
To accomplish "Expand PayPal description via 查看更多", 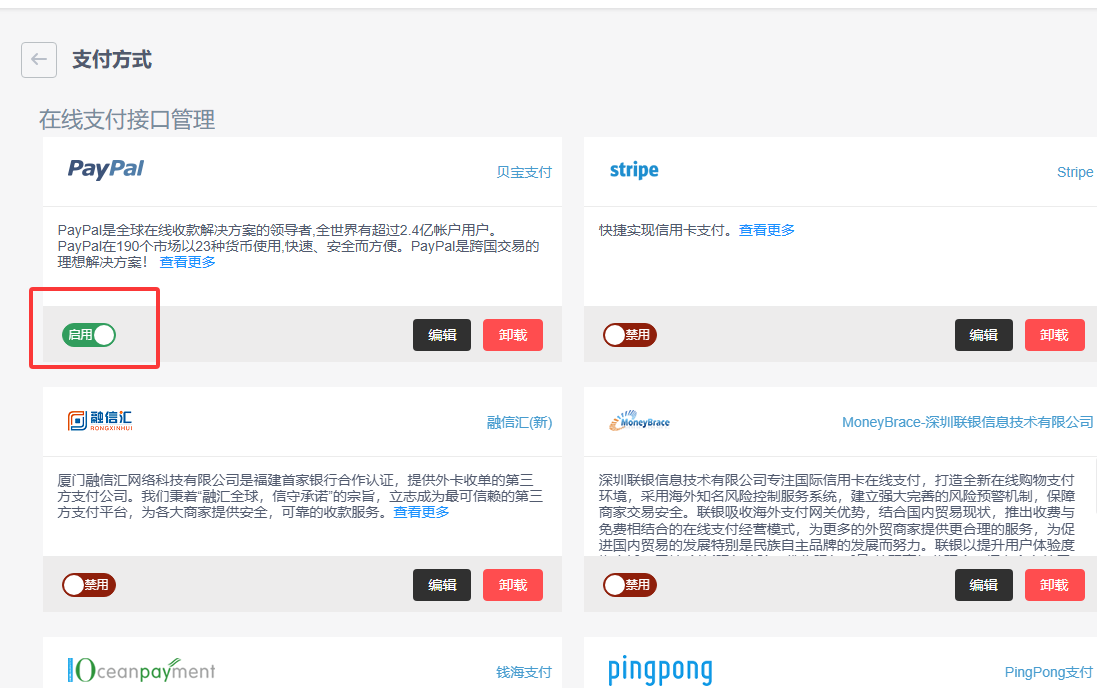I will [187, 262].
